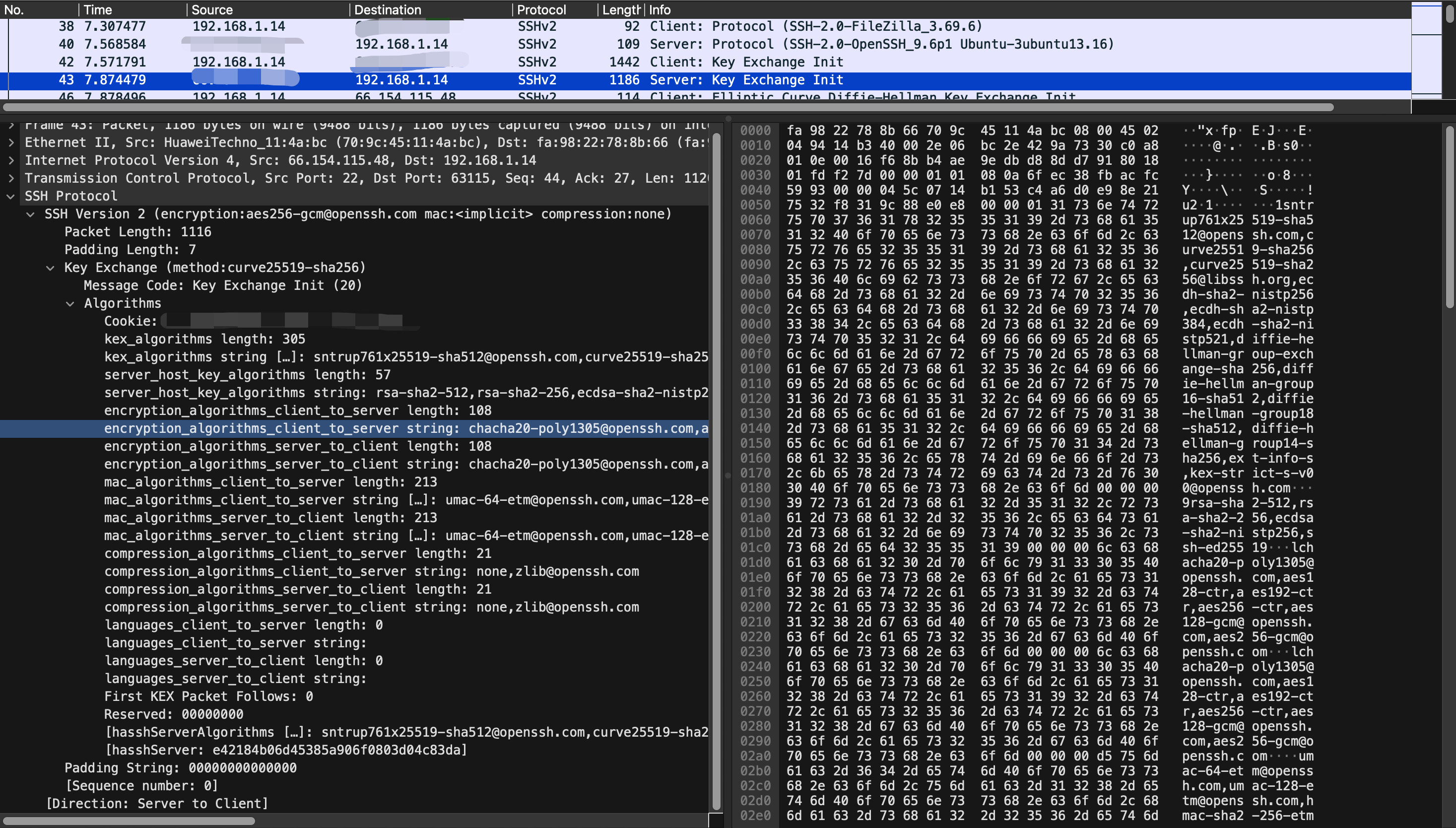Select the Padding Length: 7 field
1456x828 pixels.
point(354,250)
